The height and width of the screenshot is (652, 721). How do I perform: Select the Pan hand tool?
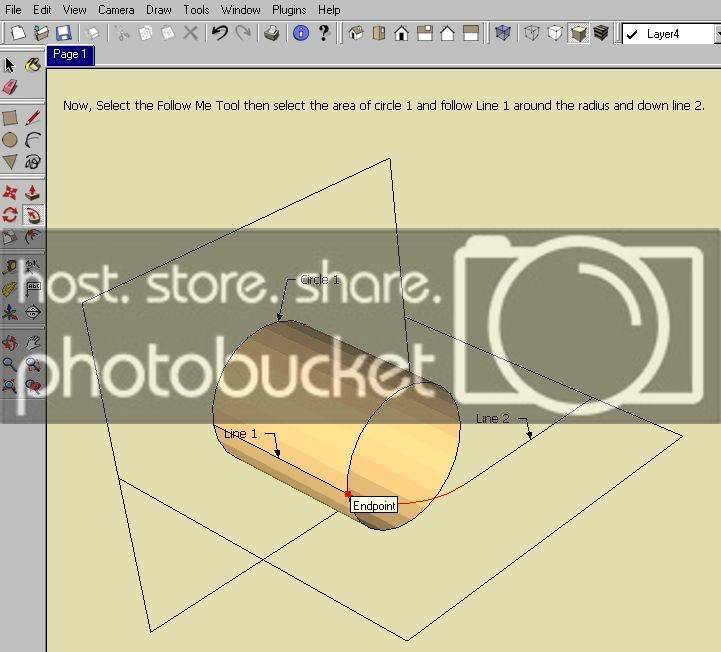32,343
